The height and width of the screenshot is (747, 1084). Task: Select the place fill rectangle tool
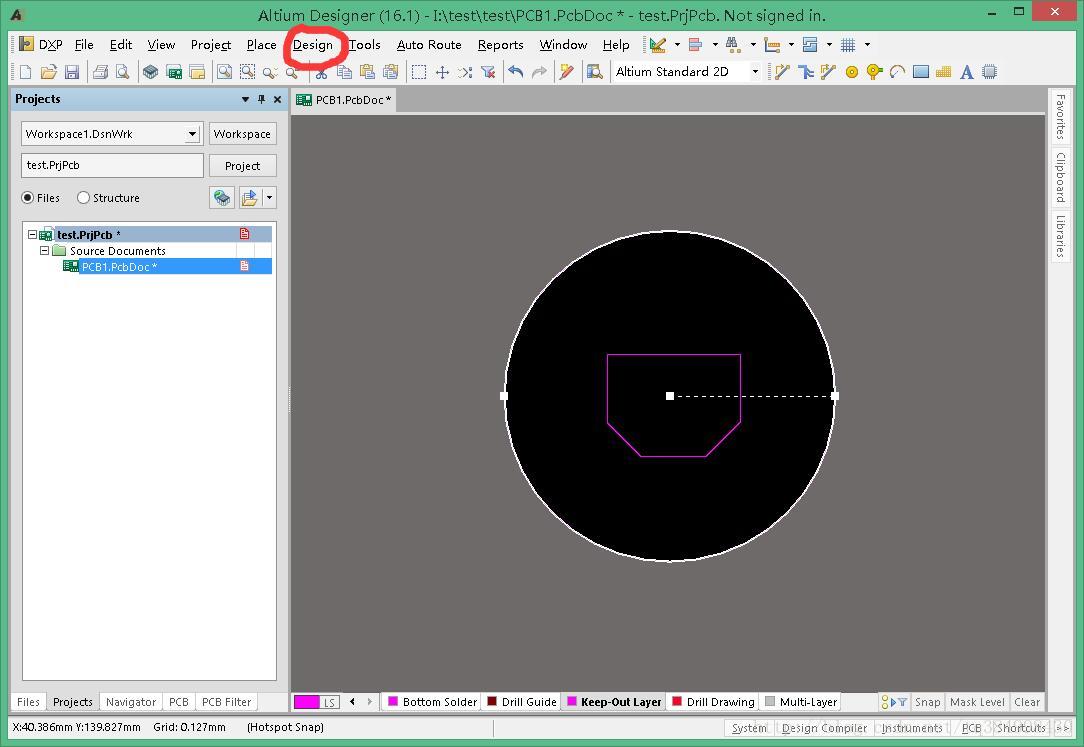[x=921, y=72]
